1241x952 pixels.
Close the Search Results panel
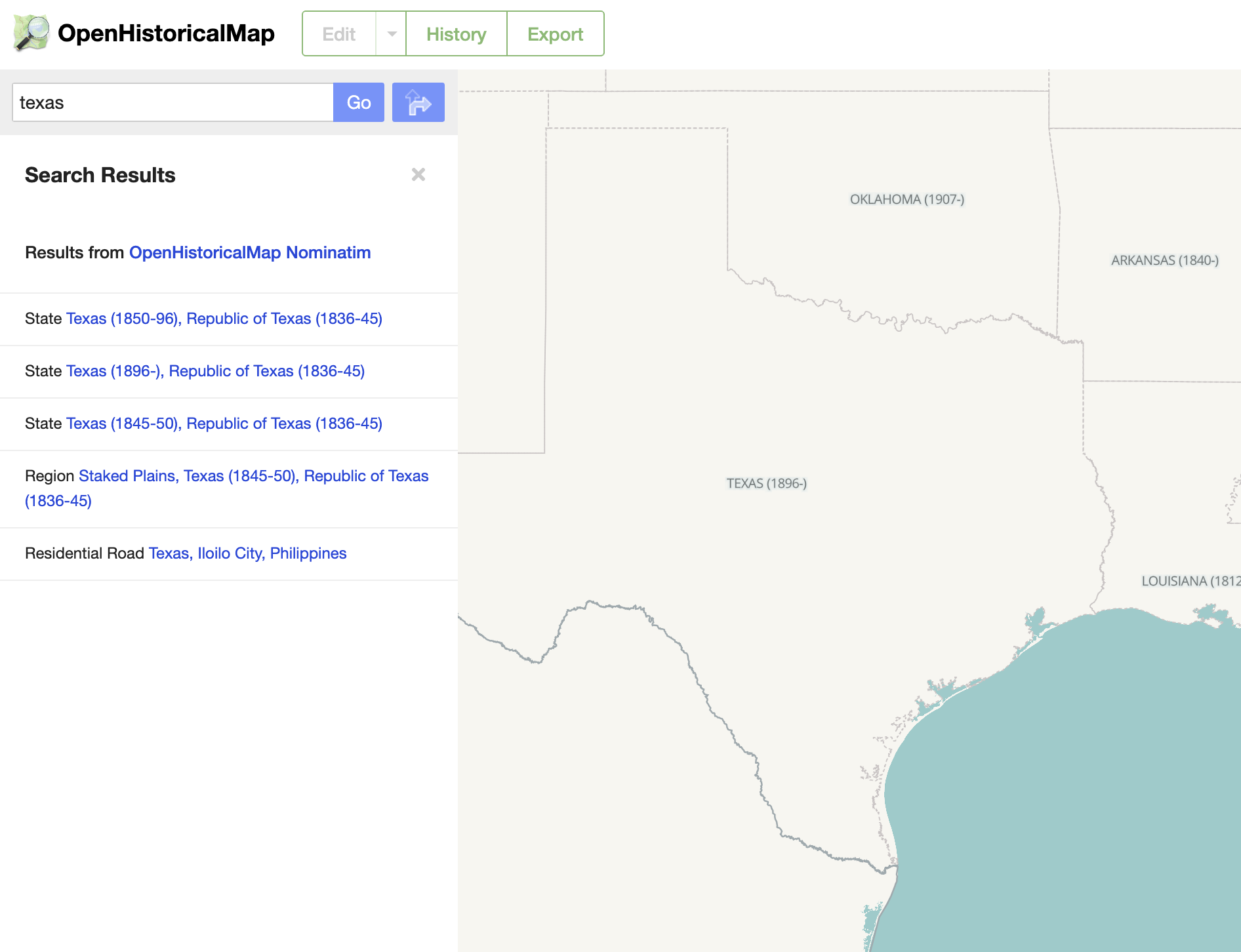click(x=418, y=174)
